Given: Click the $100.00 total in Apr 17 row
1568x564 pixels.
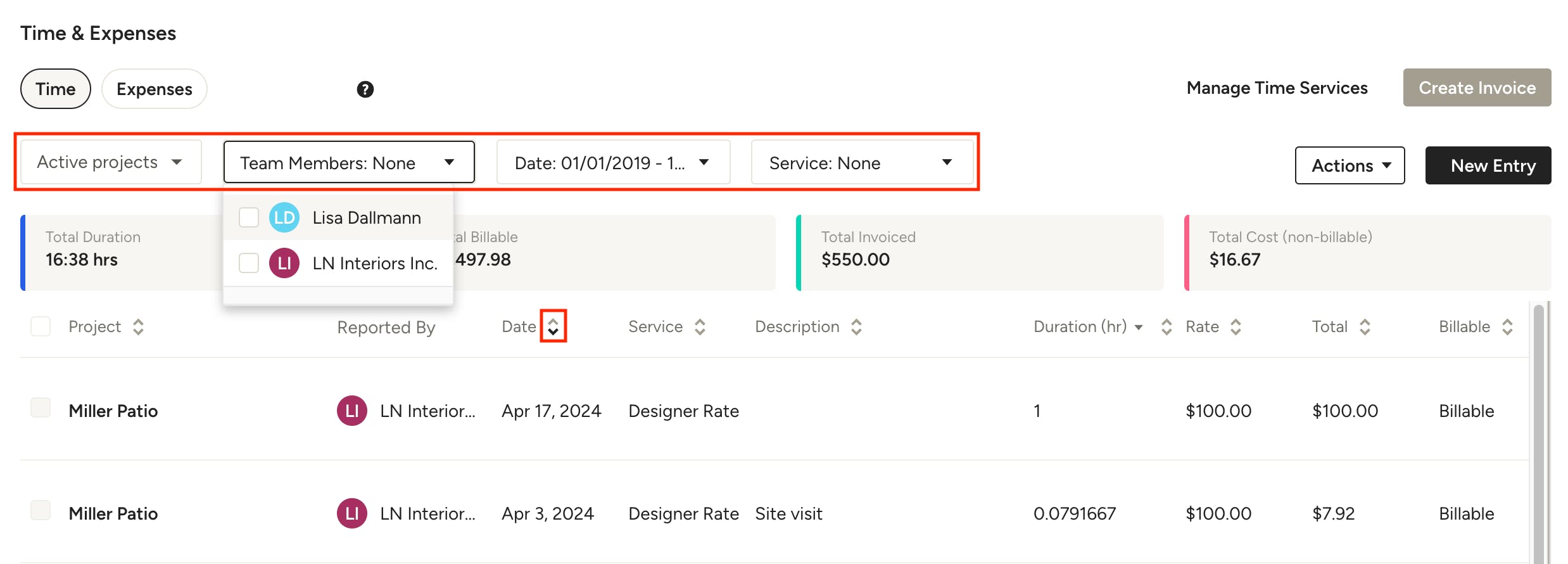Looking at the screenshot, I should tap(1345, 411).
